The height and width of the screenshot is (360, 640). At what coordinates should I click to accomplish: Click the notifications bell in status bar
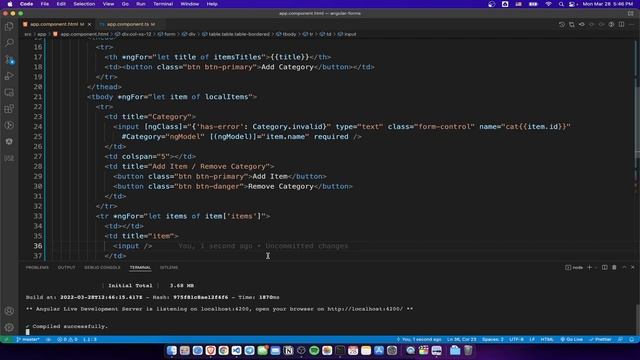[x=631, y=340]
